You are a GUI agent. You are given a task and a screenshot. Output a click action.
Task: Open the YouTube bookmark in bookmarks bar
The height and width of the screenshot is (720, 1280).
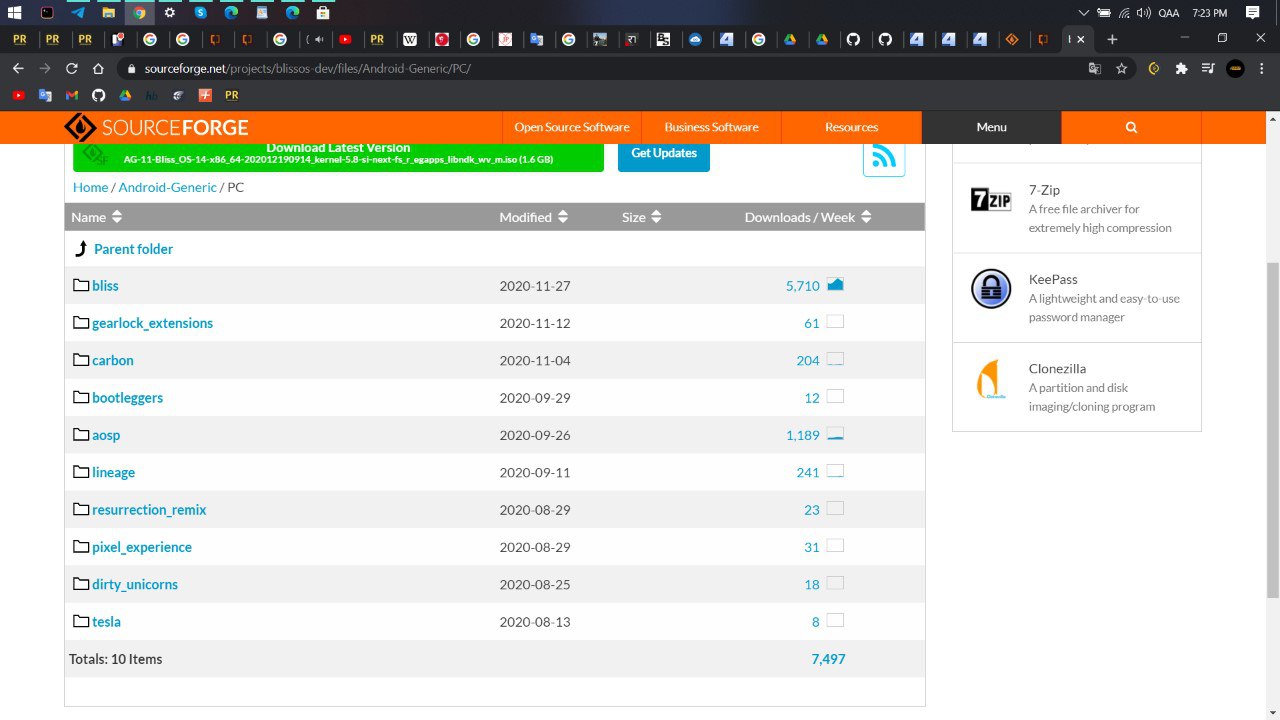(18, 95)
